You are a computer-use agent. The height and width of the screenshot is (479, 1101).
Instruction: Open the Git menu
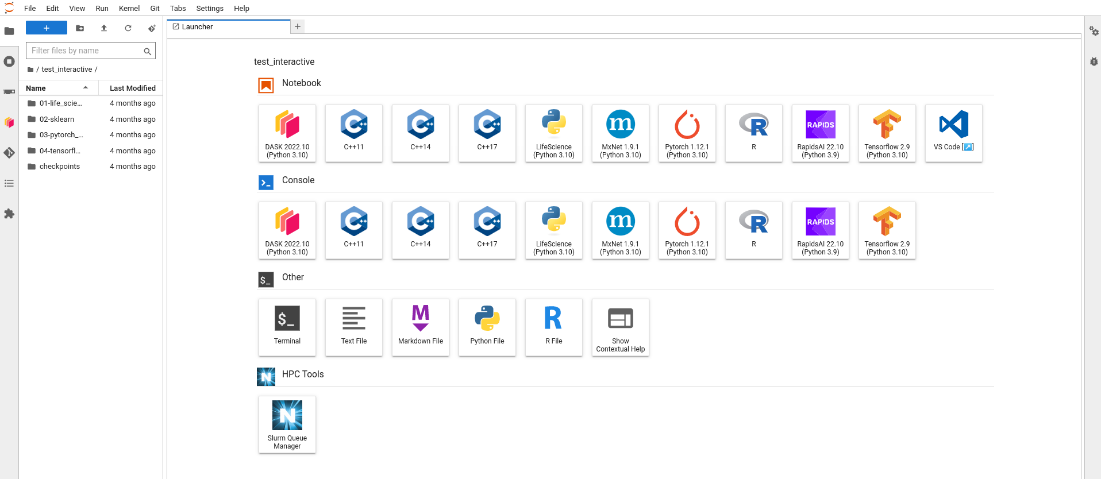[155, 8]
